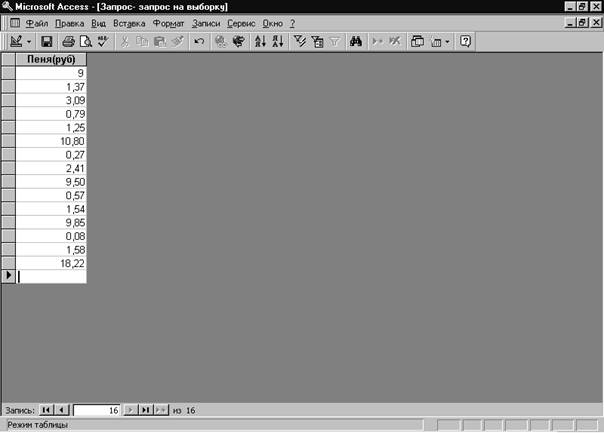Click the Paste clipboard icon
This screenshot has width=604, height=433.
(159, 41)
